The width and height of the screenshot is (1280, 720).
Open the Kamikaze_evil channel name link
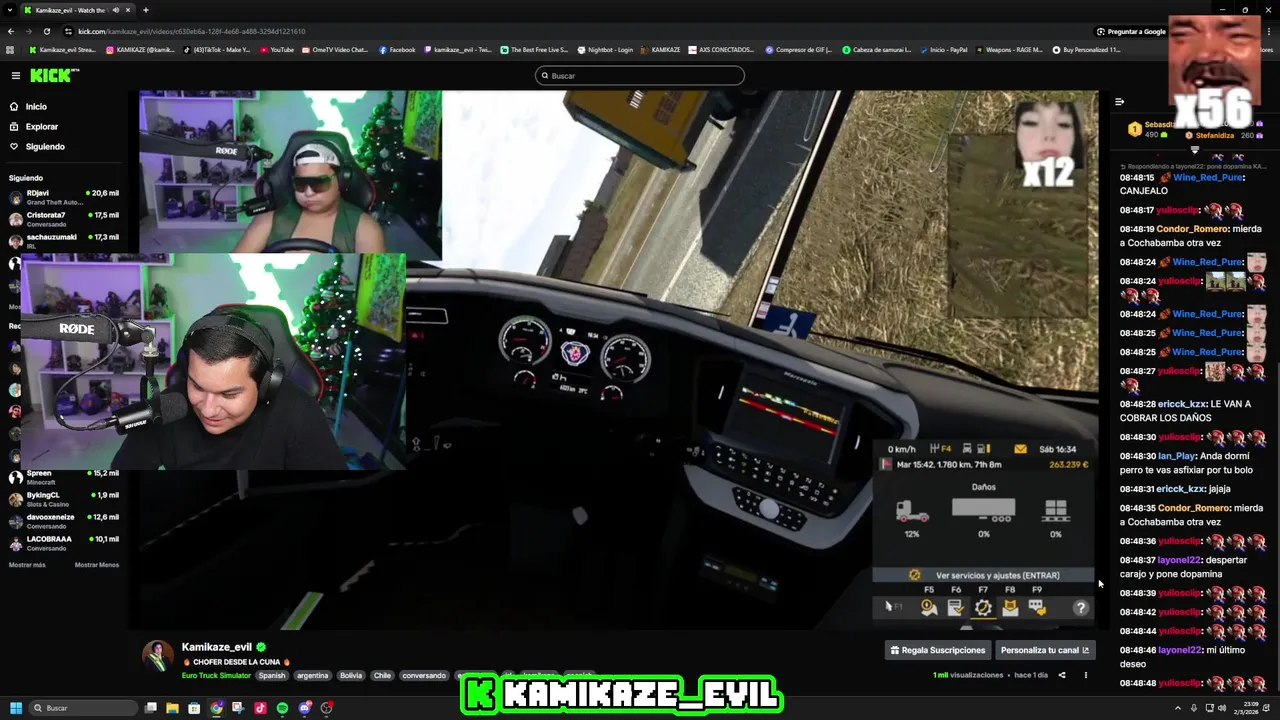217,647
